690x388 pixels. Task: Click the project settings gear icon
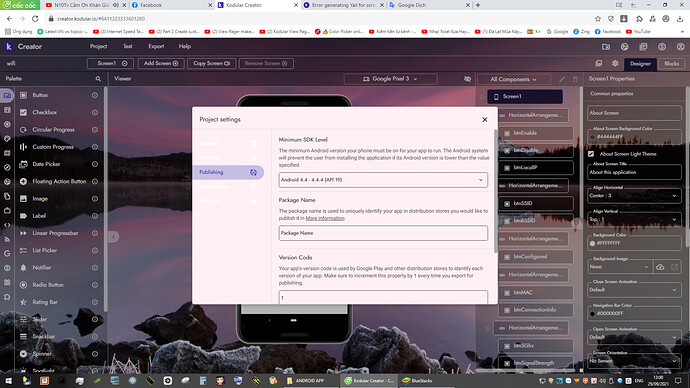tap(615, 63)
